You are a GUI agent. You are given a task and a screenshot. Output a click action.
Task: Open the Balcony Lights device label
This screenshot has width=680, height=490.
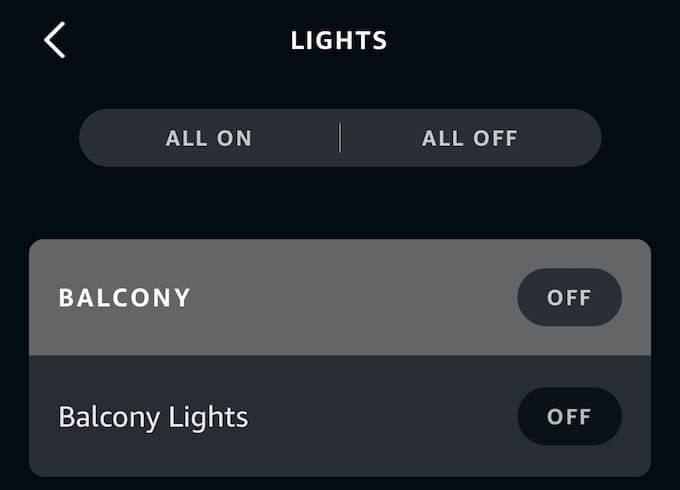[153, 416]
